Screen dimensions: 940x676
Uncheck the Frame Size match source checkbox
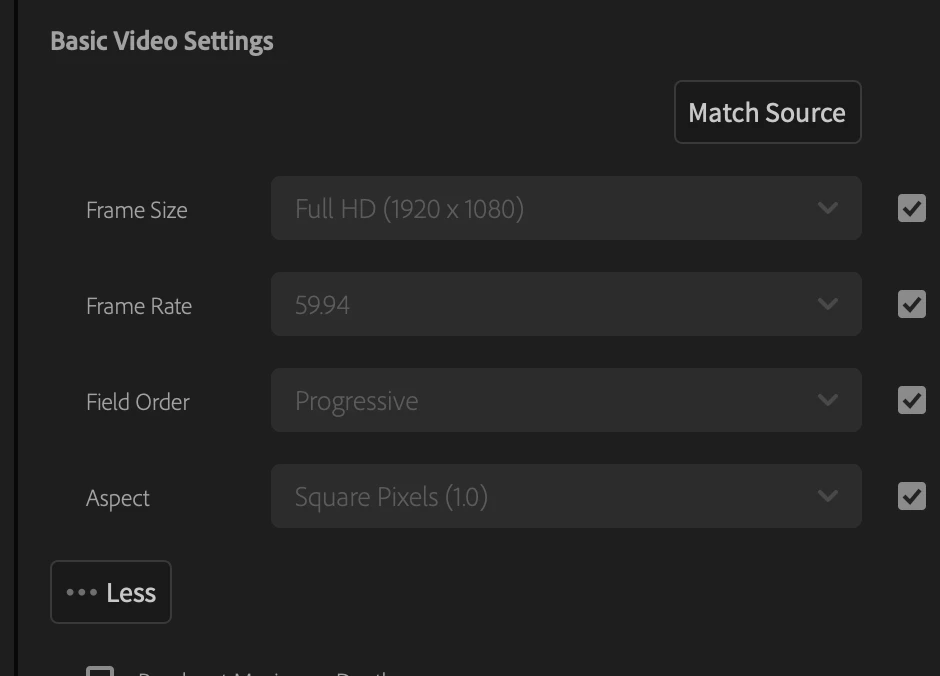coord(911,208)
